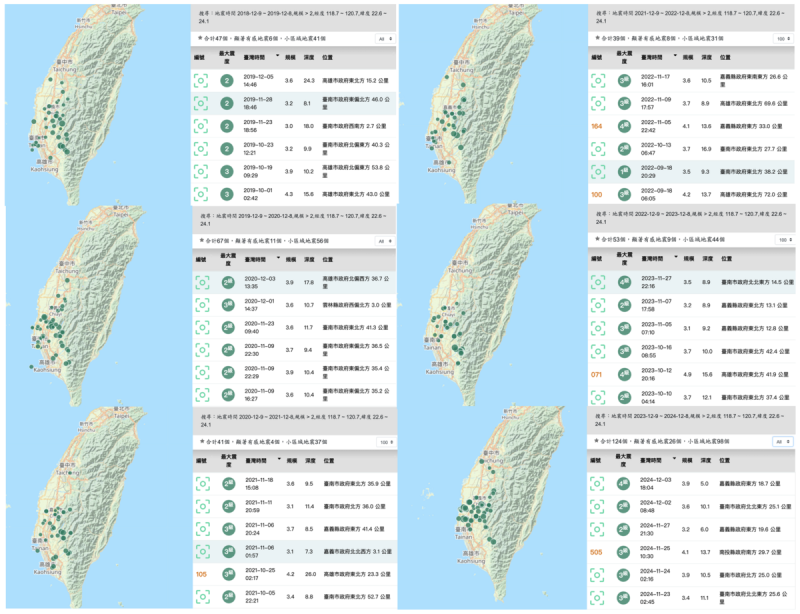
Task: Click locate icon for 2021-11-11 20:59 quake
Action: point(203,506)
